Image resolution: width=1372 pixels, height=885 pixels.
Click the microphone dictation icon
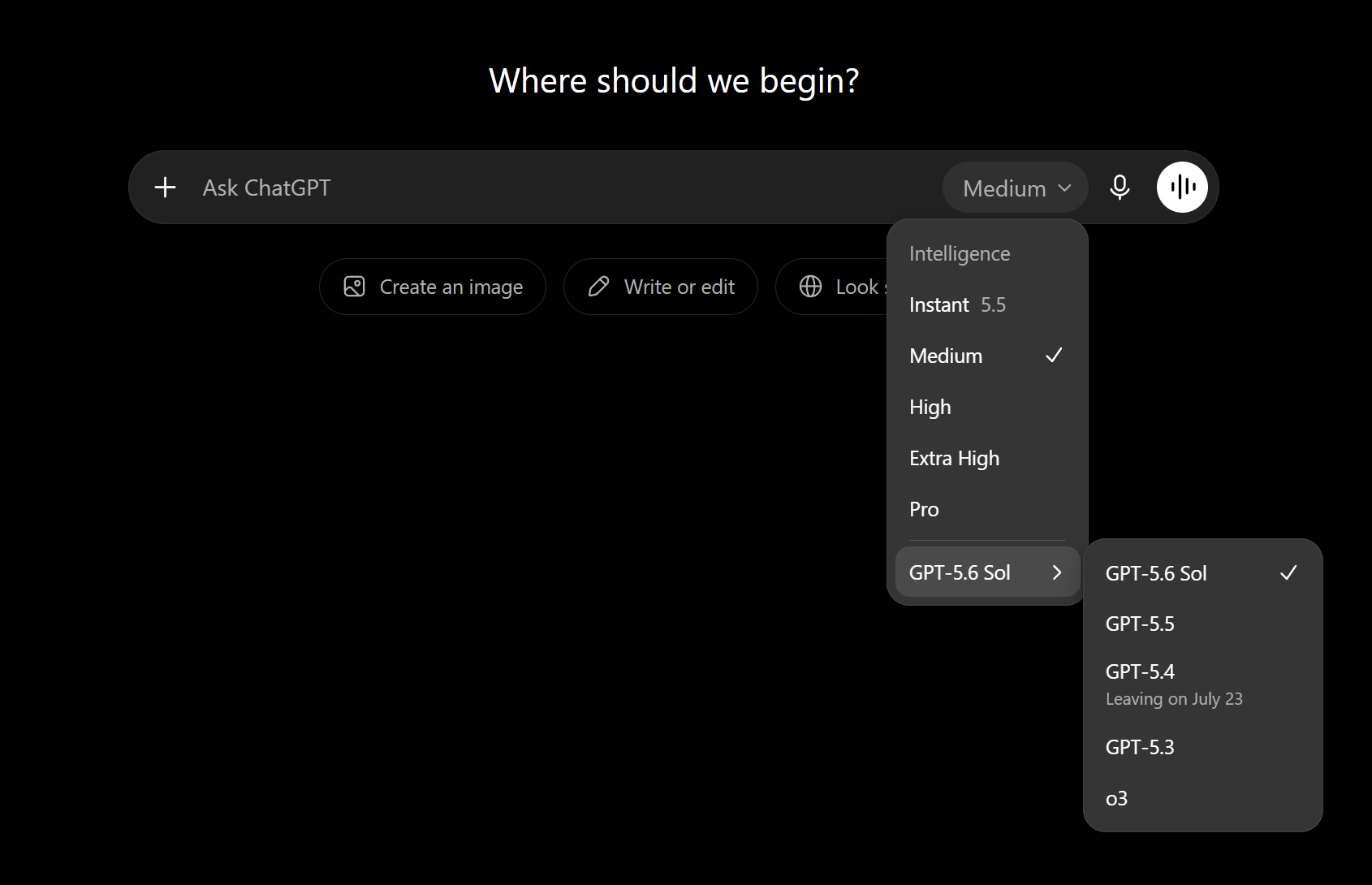1120,188
